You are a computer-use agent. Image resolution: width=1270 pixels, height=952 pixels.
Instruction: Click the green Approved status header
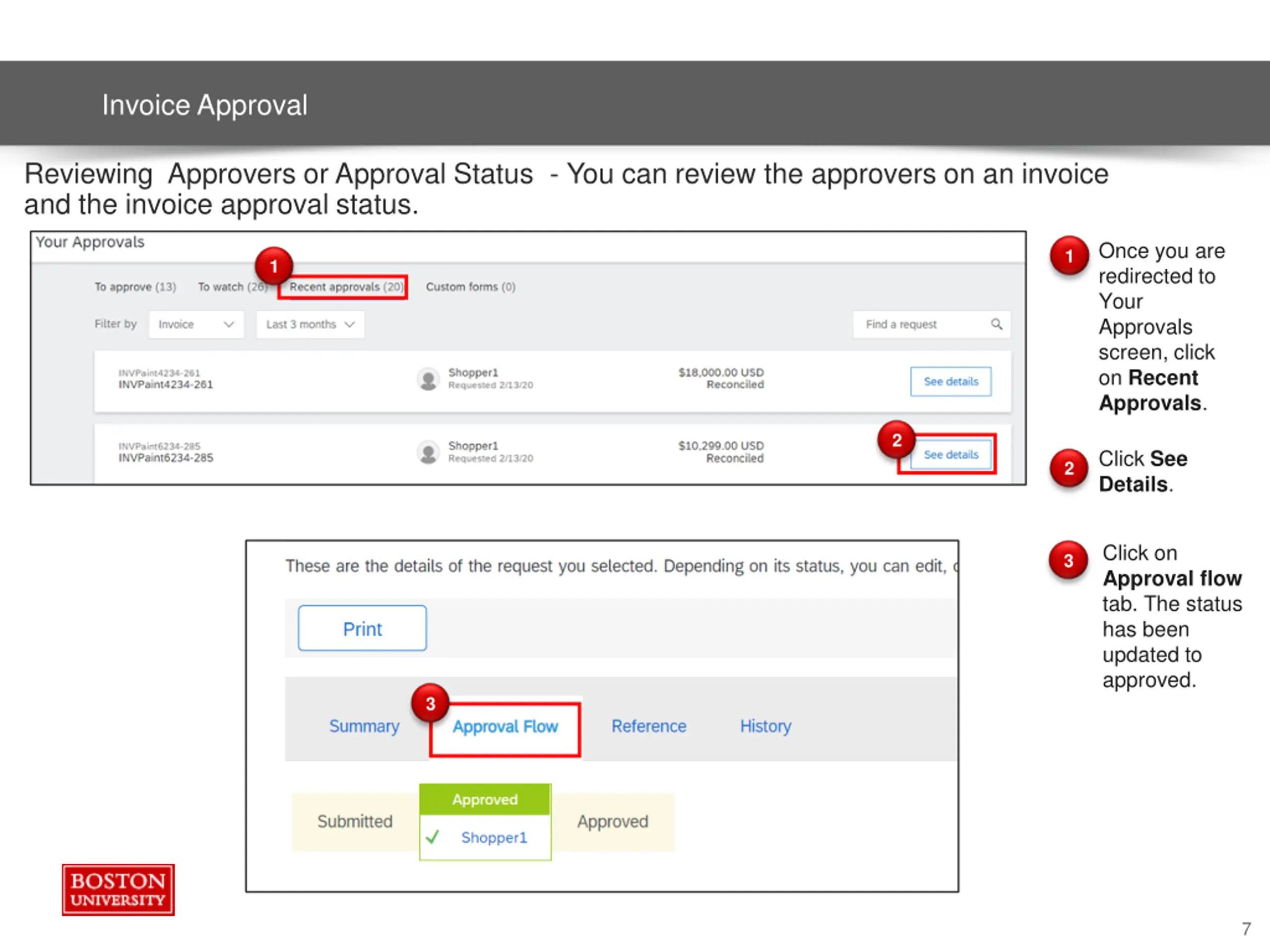coord(485,799)
